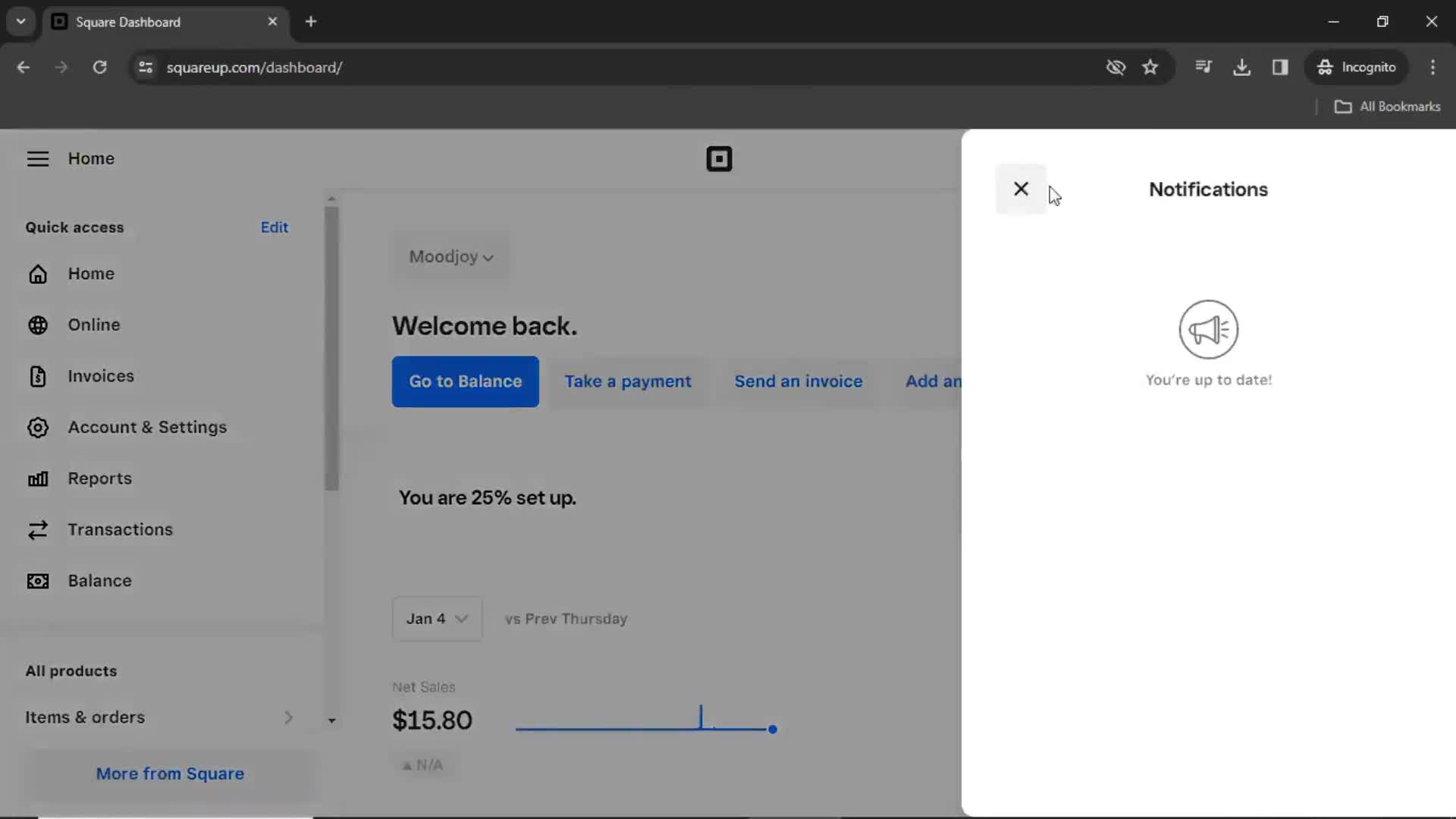This screenshot has width=1456, height=819.
Task: Reload the page with the refresh icon
Action: coord(99,67)
